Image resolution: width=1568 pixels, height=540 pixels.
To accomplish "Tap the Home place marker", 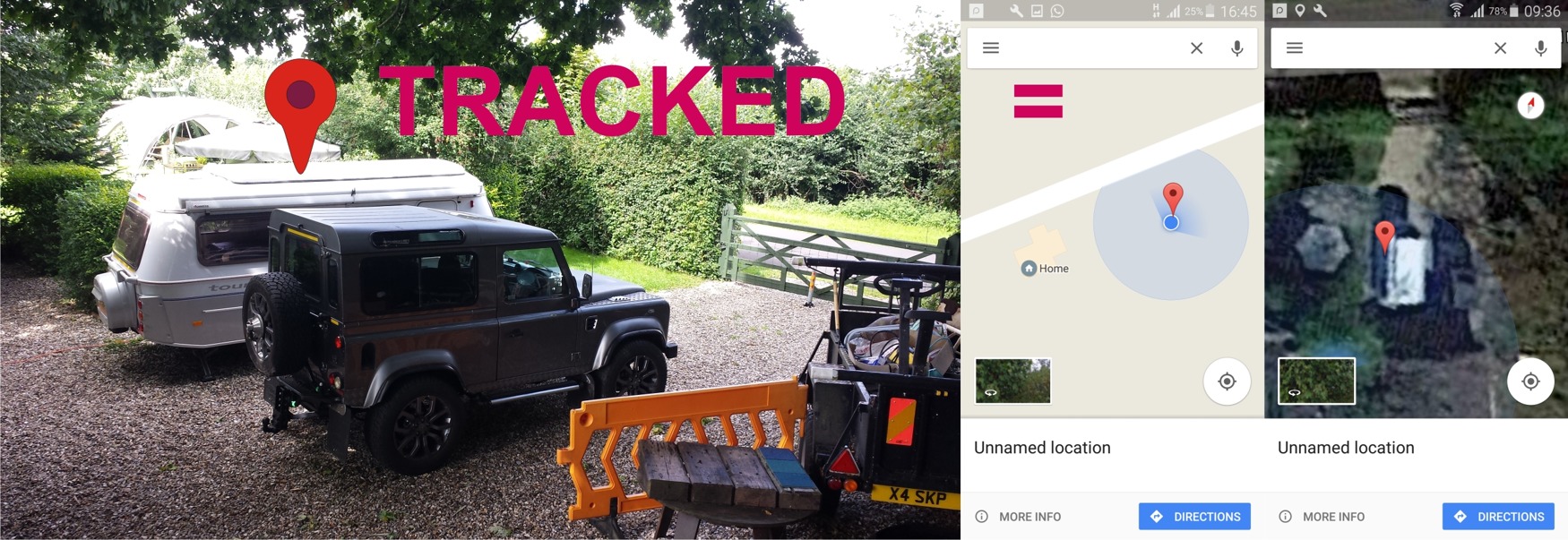I will (1046, 268).
